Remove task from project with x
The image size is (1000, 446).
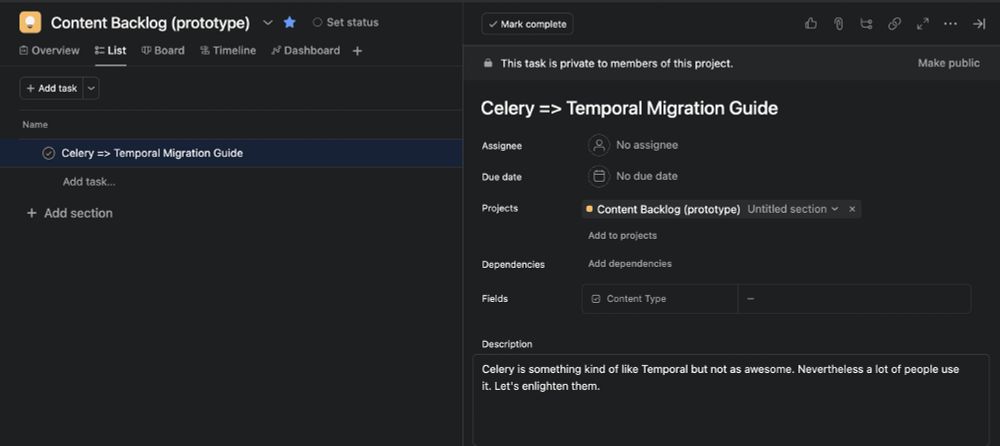(x=851, y=209)
